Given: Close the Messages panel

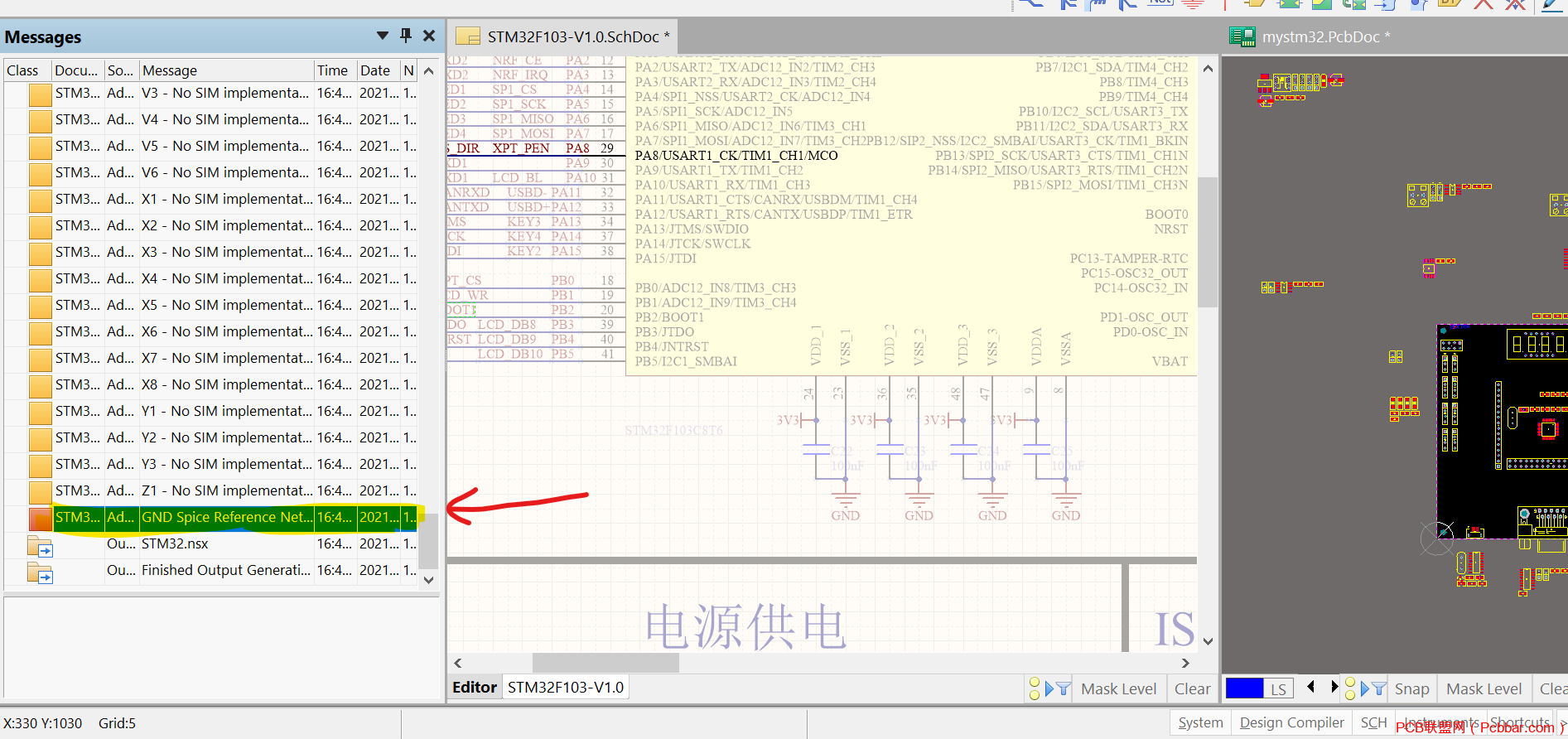Looking at the screenshot, I should click(429, 36).
